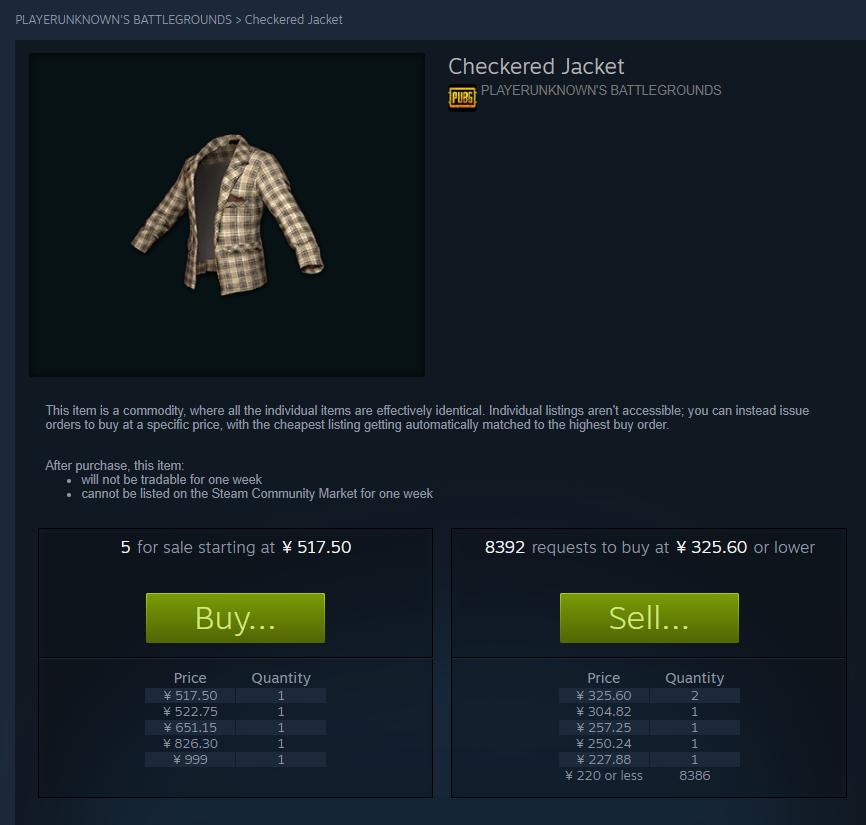Select the ¥ 257.25 buy order row

(x=649, y=728)
